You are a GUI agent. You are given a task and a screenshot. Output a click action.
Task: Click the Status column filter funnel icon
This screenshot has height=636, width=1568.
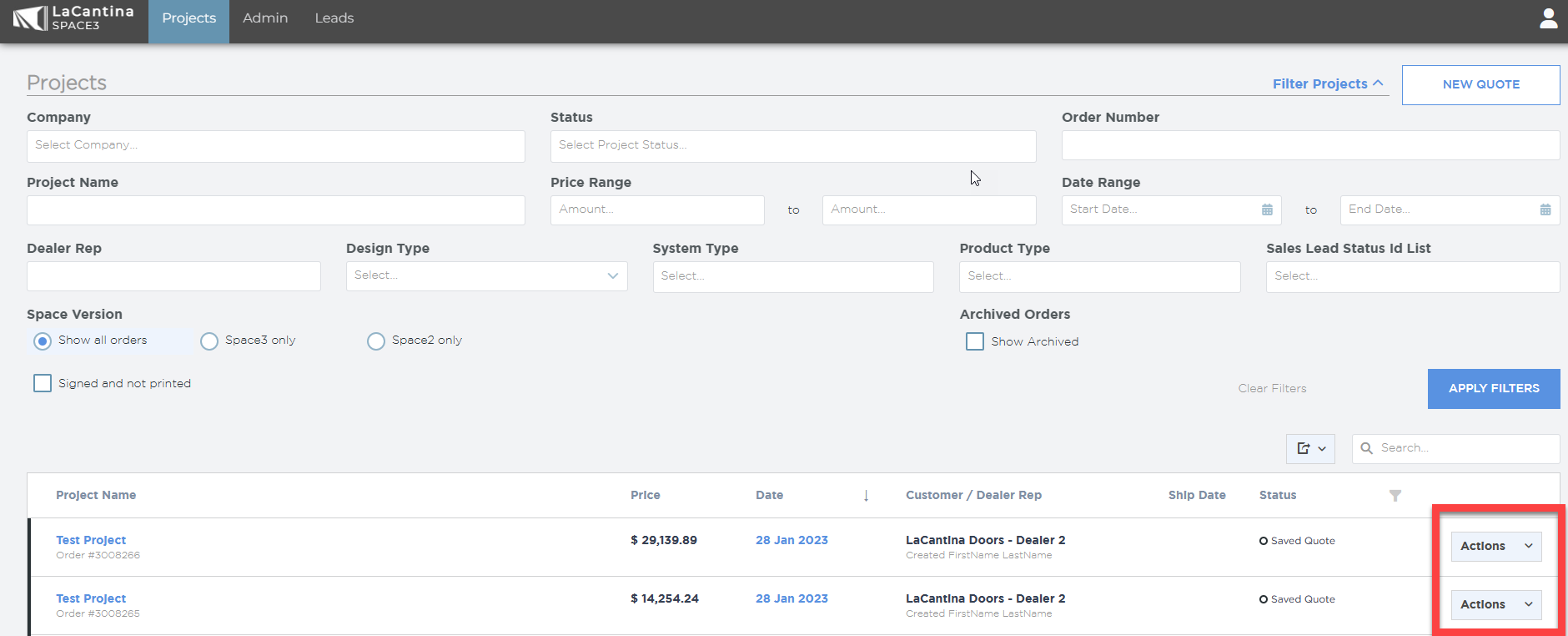(1395, 496)
